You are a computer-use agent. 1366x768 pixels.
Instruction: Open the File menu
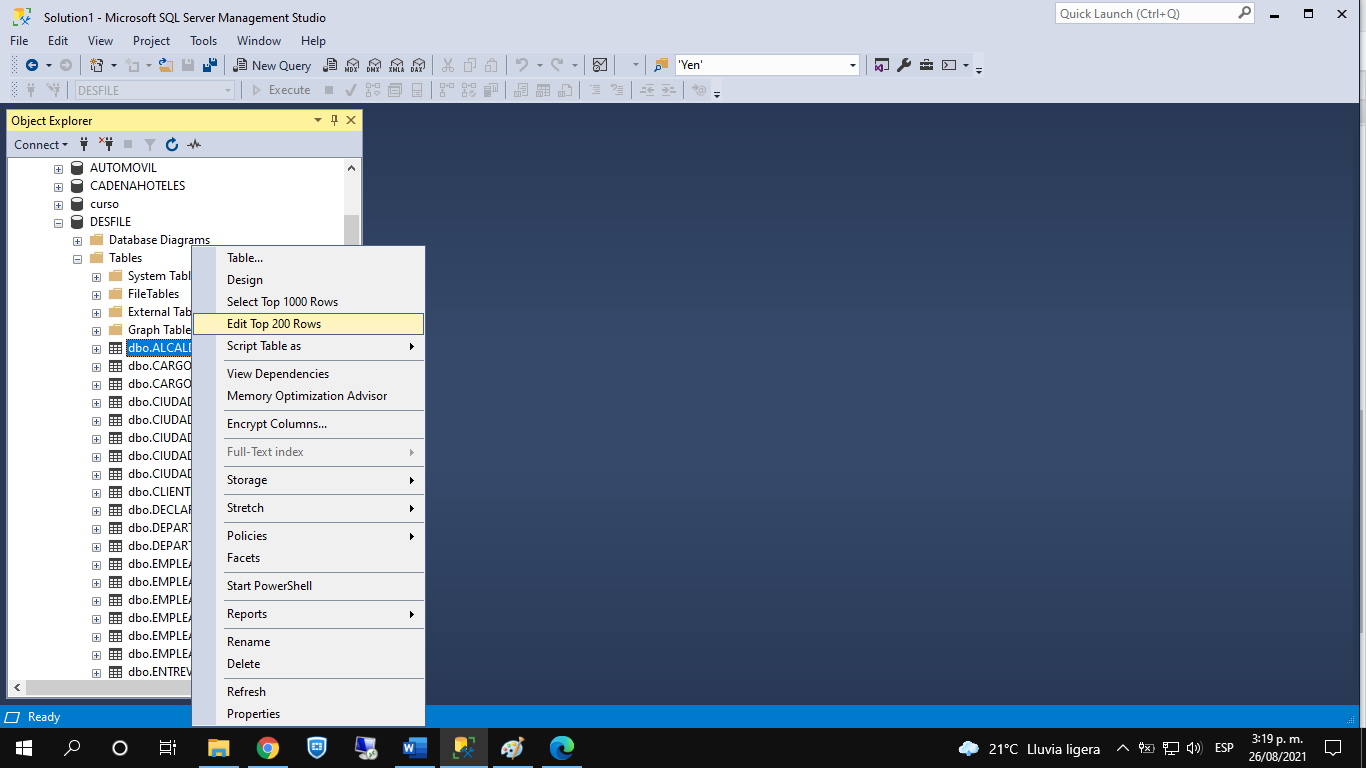(19, 41)
